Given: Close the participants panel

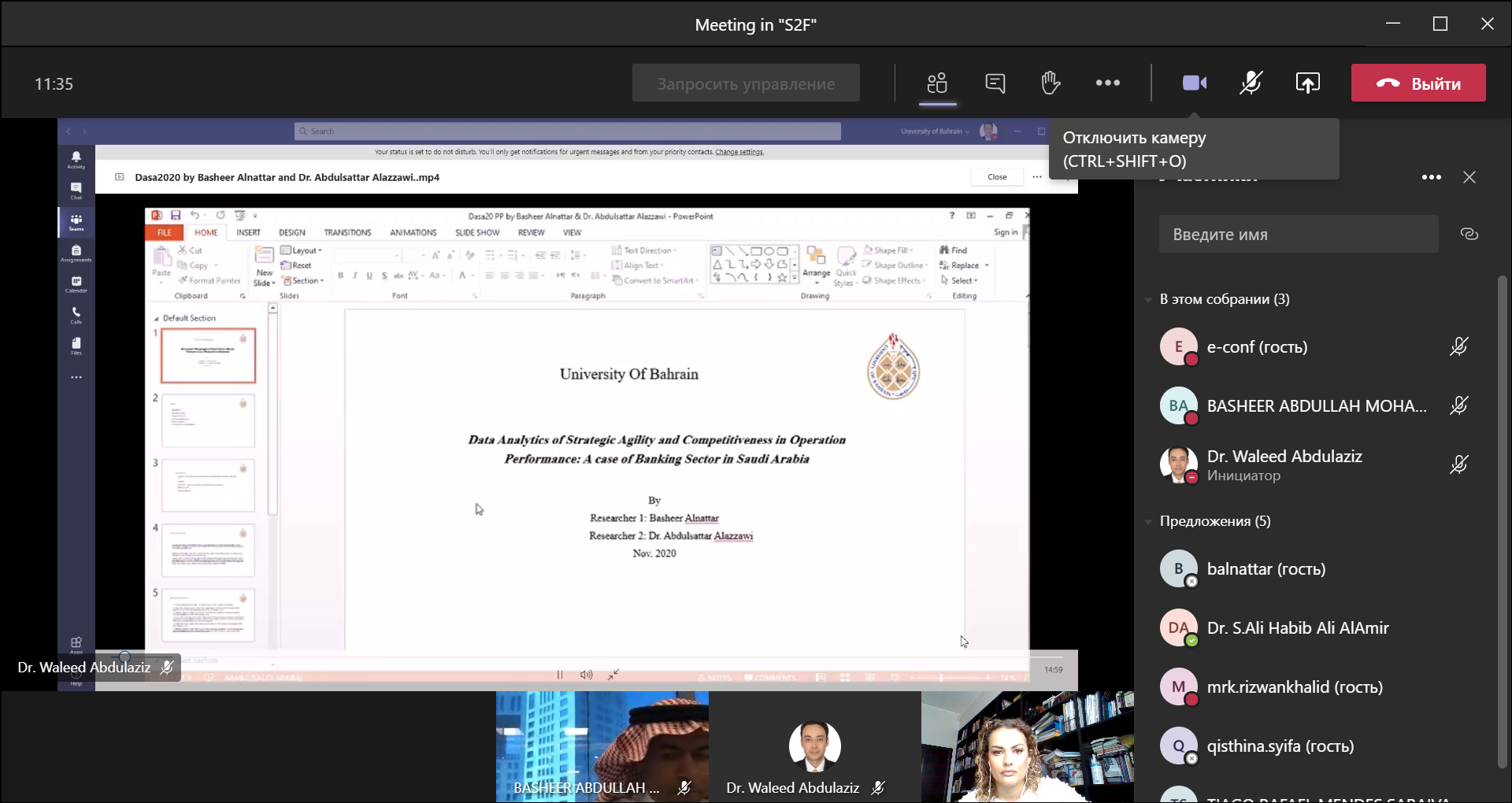Looking at the screenshot, I should click(x=1469, y=177).
